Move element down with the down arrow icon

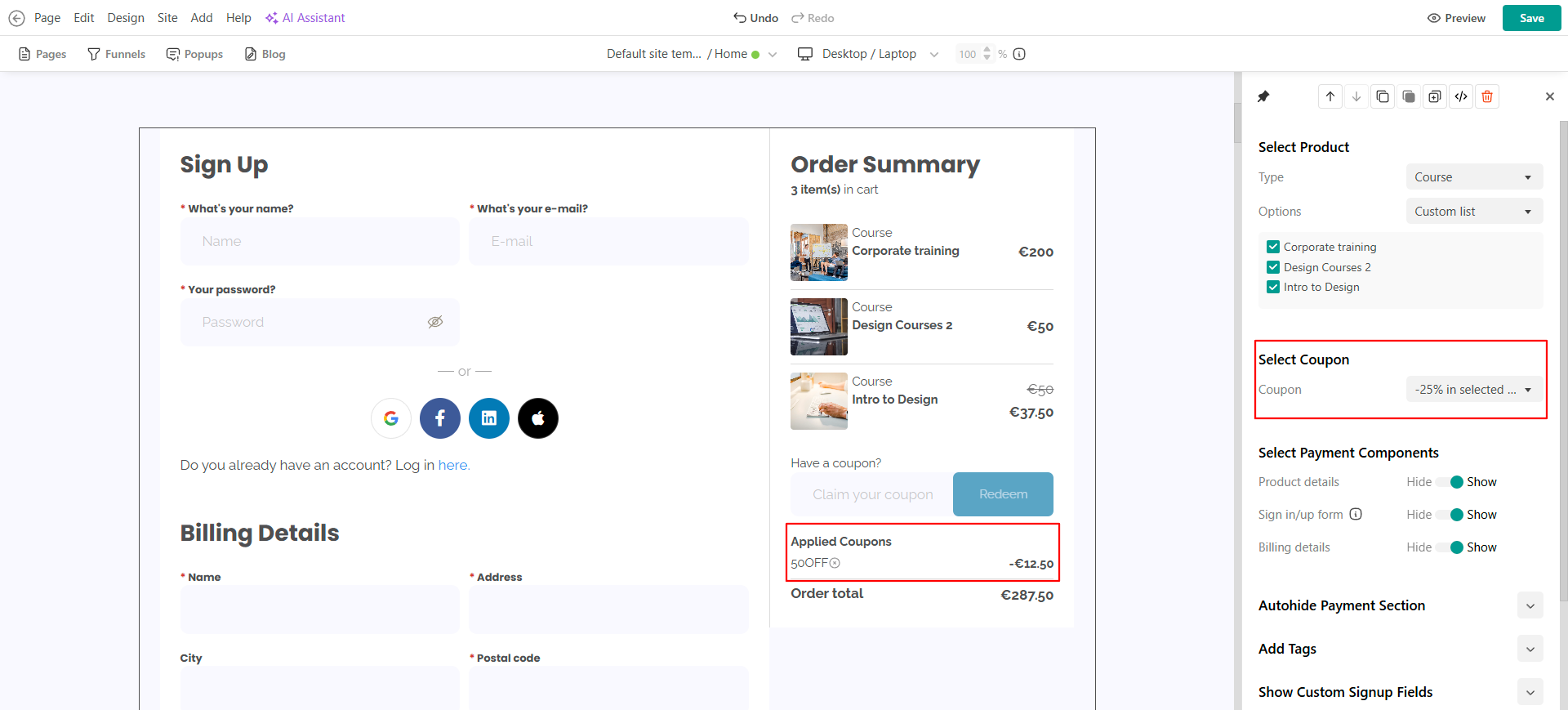pos(1356,96)
